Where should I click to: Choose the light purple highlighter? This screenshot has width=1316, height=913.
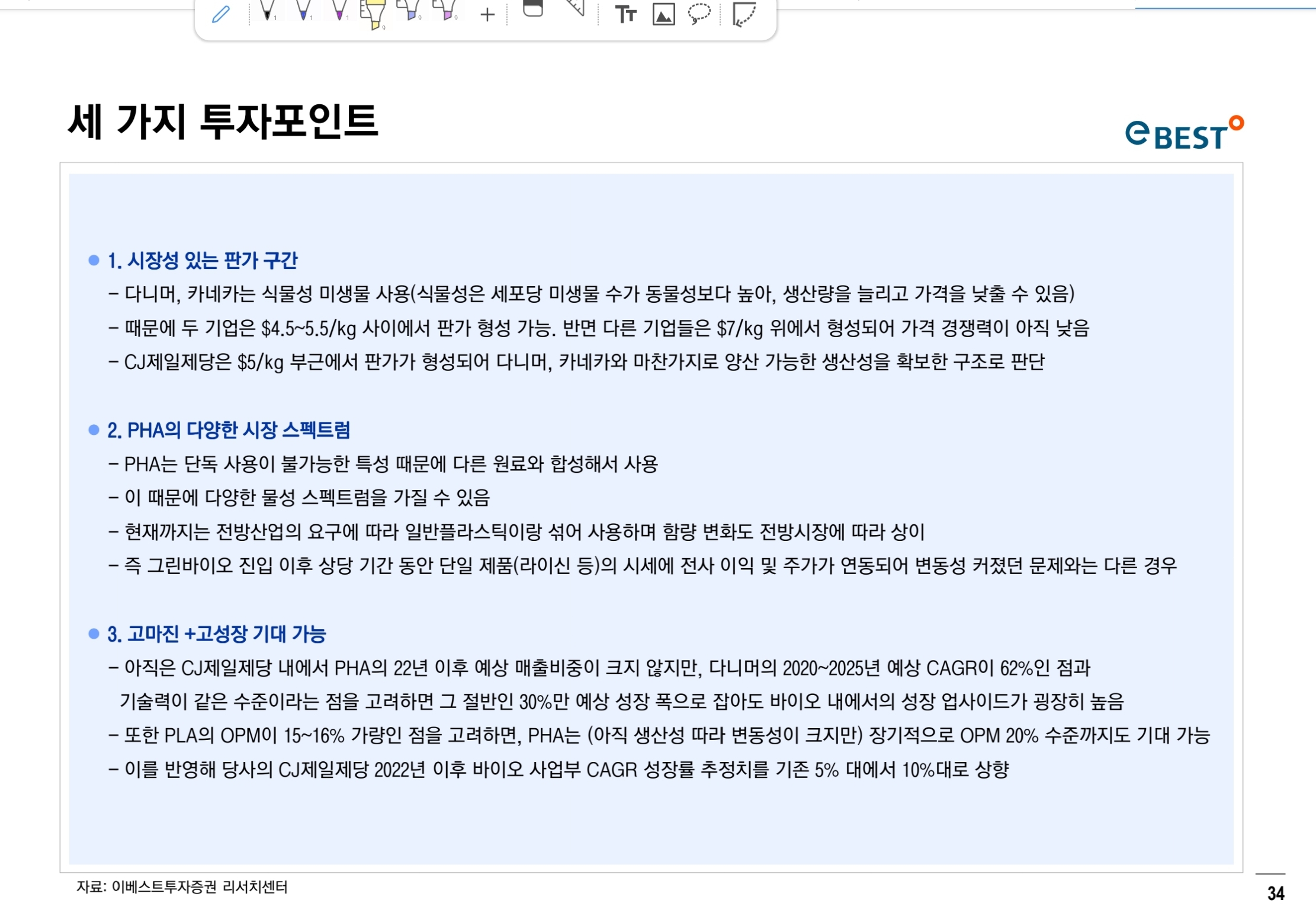tap(445, 11)
